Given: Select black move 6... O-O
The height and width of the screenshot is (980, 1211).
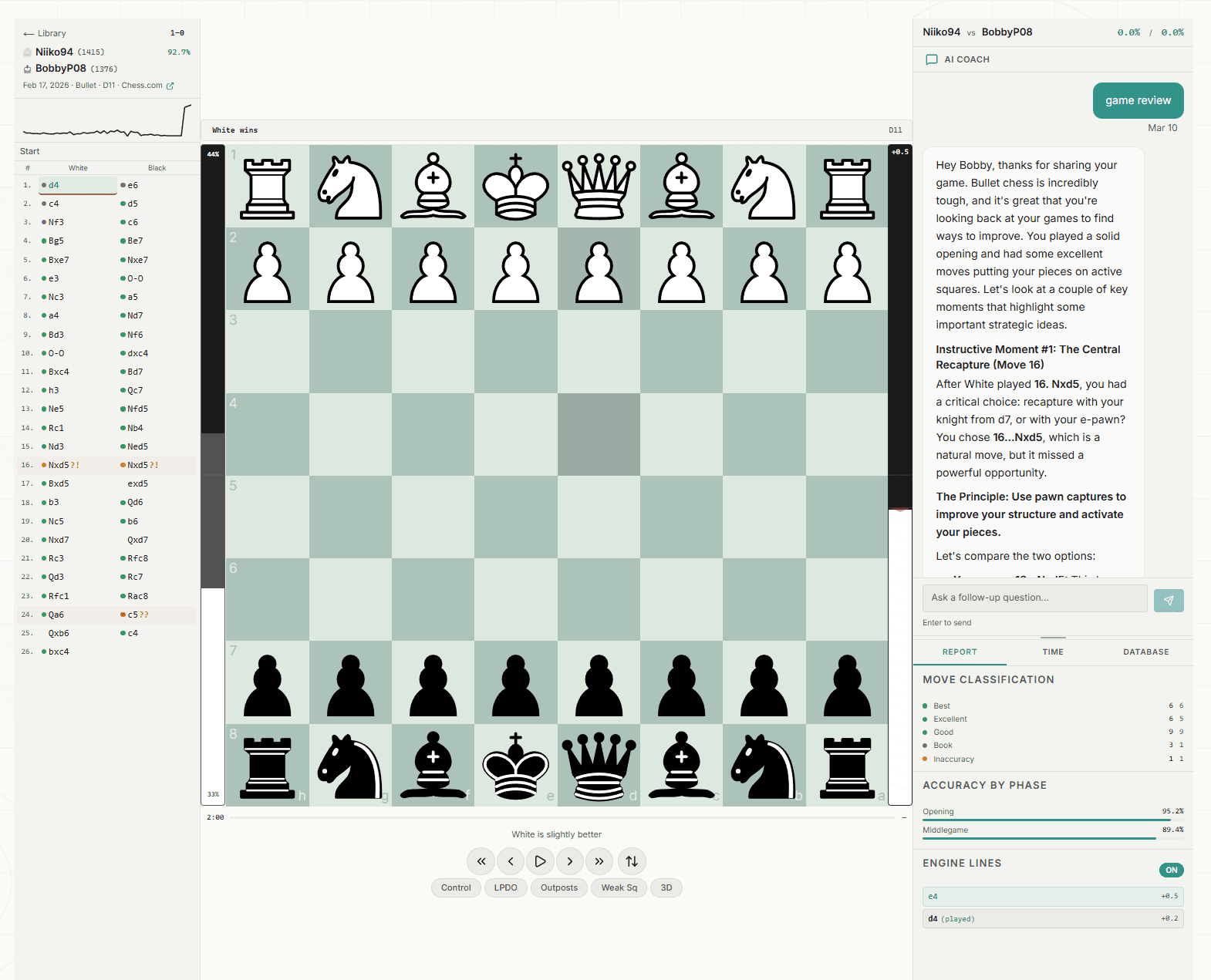Looking at the screenshot, I should click(157, 278).
